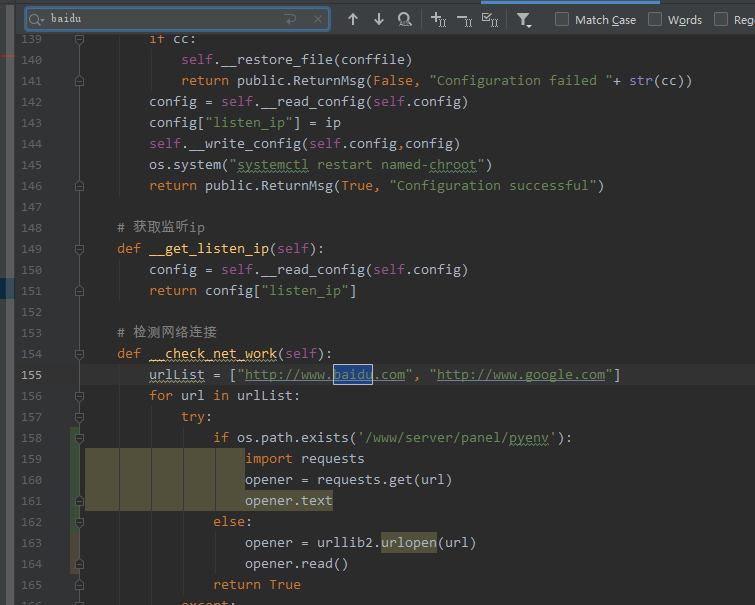Add selection for next occurrence icon
Screen dimensions: 755x605
[437, 19]
